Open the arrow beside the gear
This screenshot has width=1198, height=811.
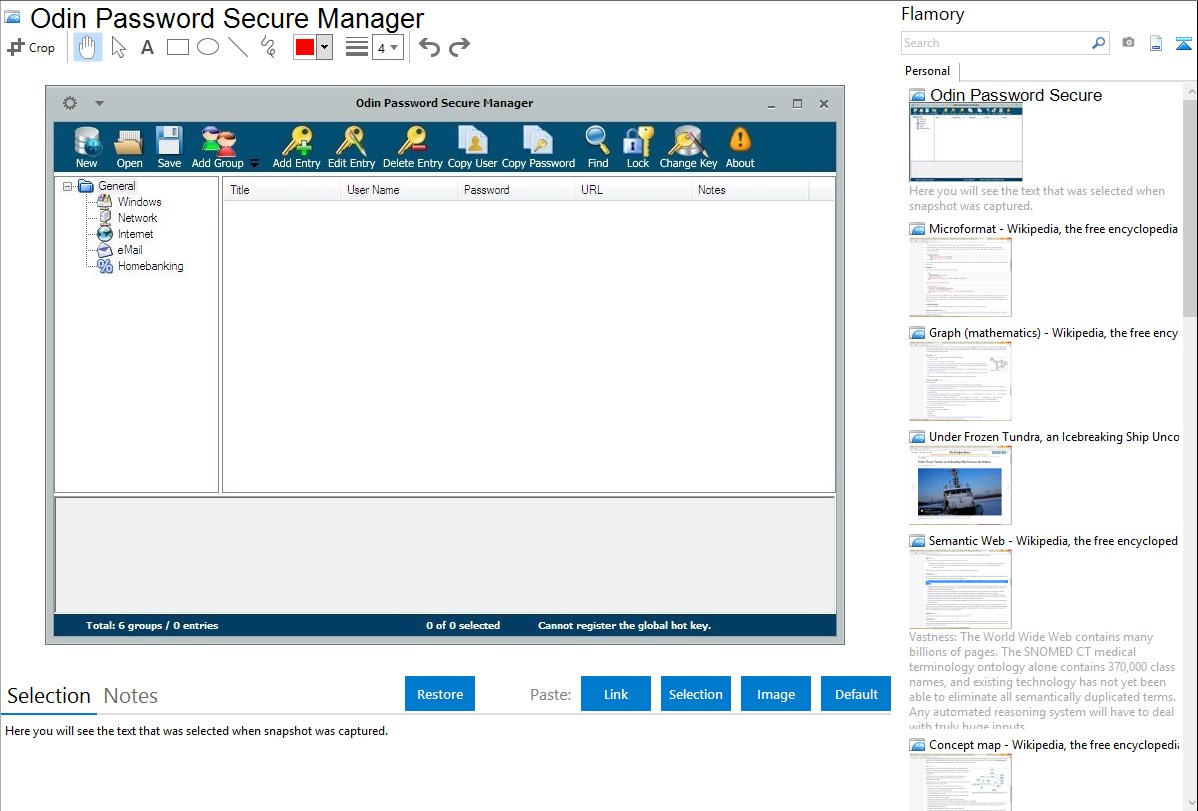pyautogui.click(x=99, y=103)
